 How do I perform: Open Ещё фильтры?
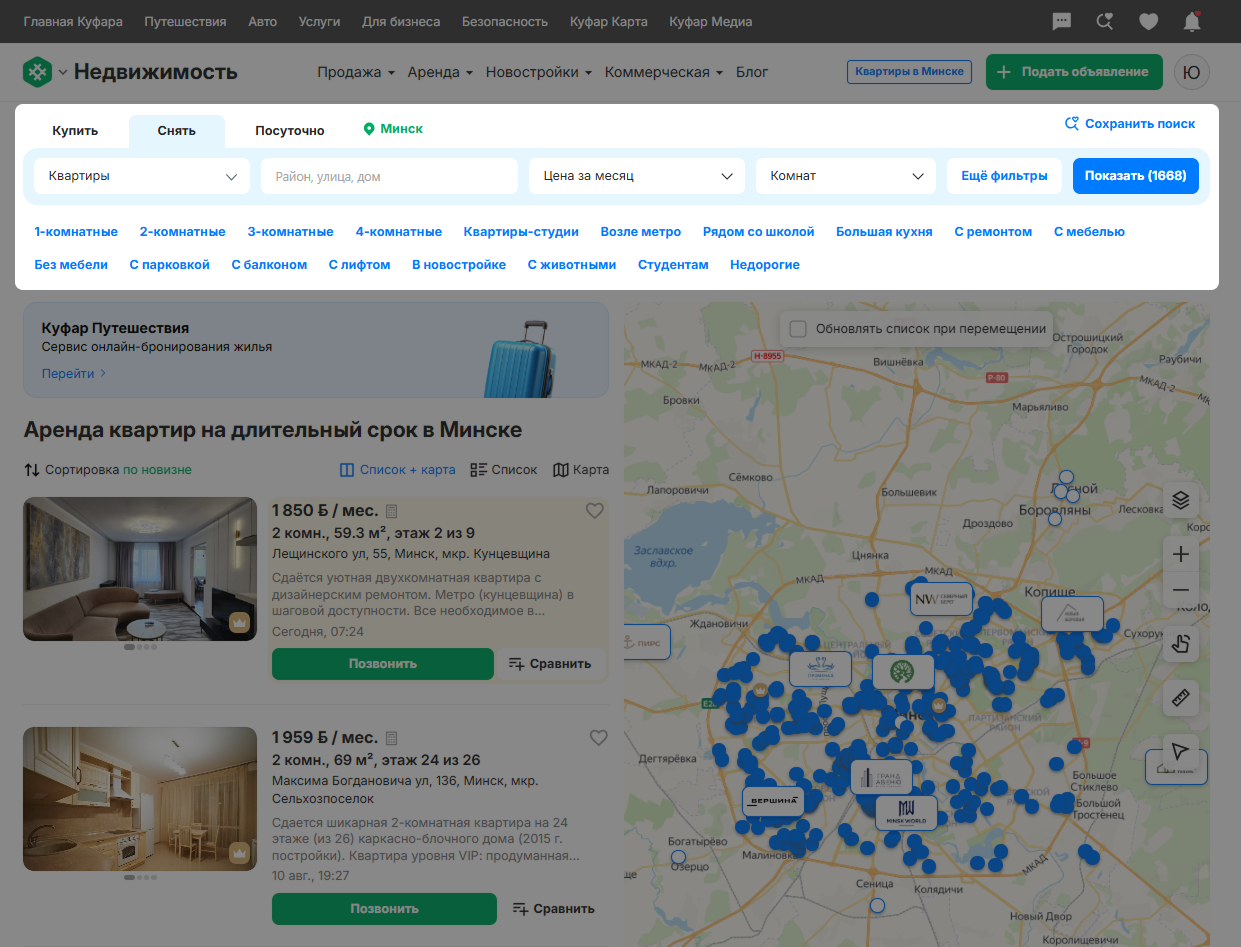click(x=1004, y=176)
